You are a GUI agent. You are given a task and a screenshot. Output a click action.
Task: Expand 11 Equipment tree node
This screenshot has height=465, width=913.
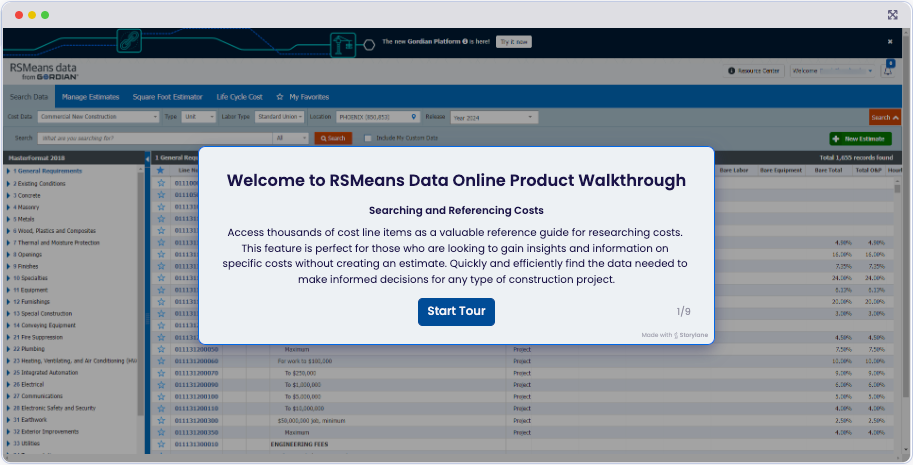[8, 290]
